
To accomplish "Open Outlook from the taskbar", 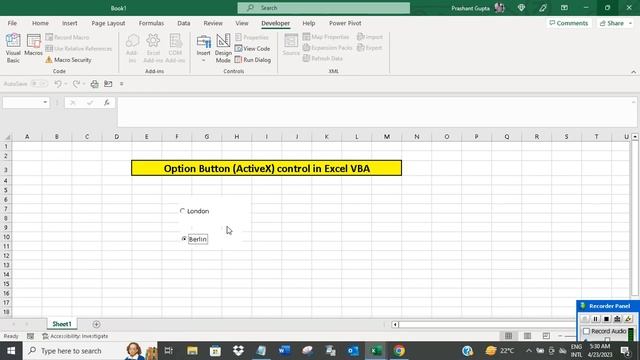I will pyautogui.click(x=353, y=351).
